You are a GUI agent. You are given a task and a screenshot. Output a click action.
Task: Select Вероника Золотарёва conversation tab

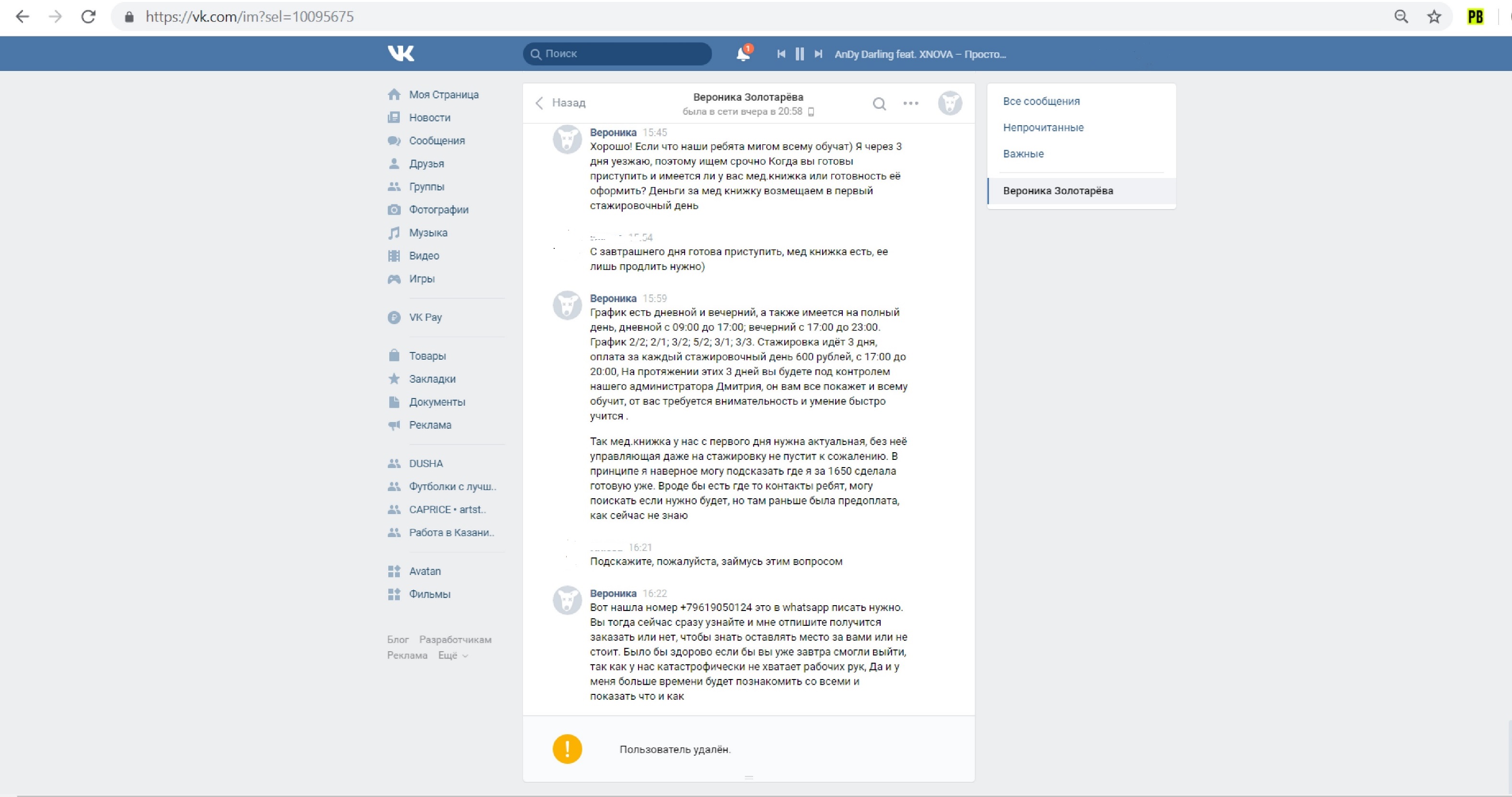pos(1082,191)
